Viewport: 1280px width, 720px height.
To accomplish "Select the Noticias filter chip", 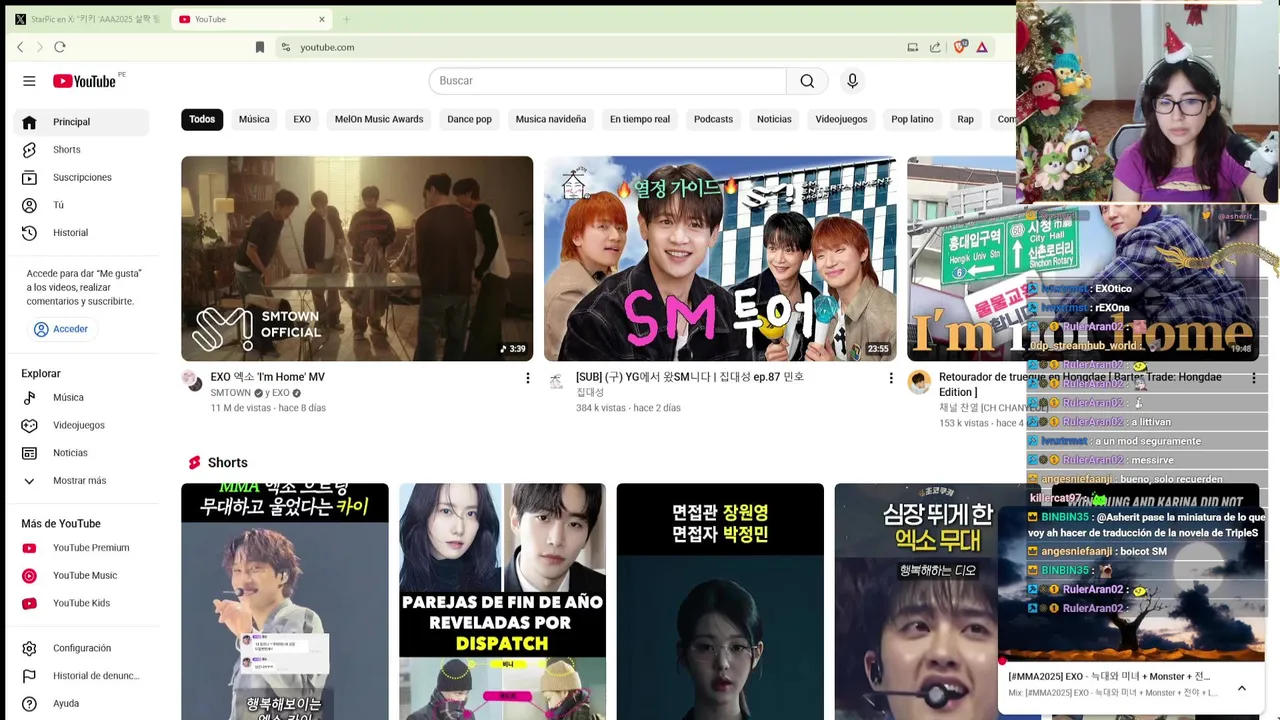I will [774, 120].
